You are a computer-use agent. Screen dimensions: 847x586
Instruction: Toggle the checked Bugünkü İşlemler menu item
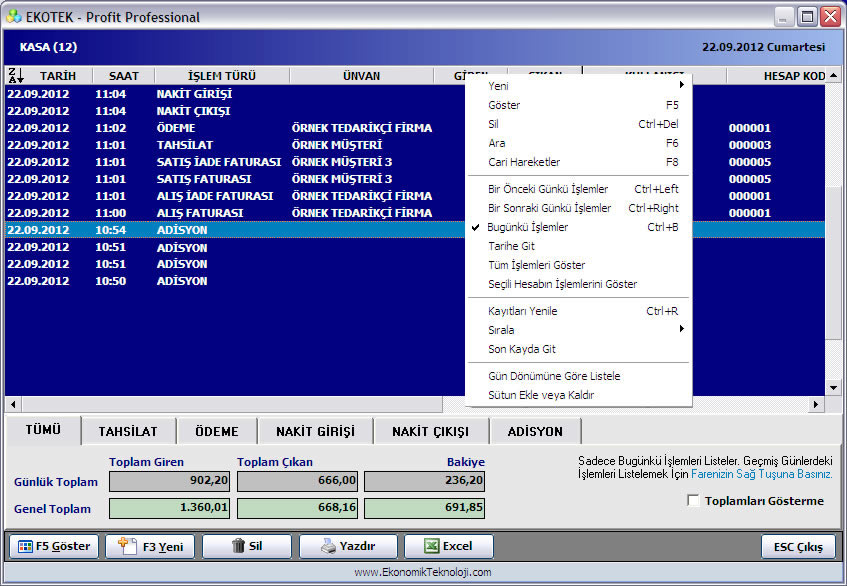pos(579,227)
